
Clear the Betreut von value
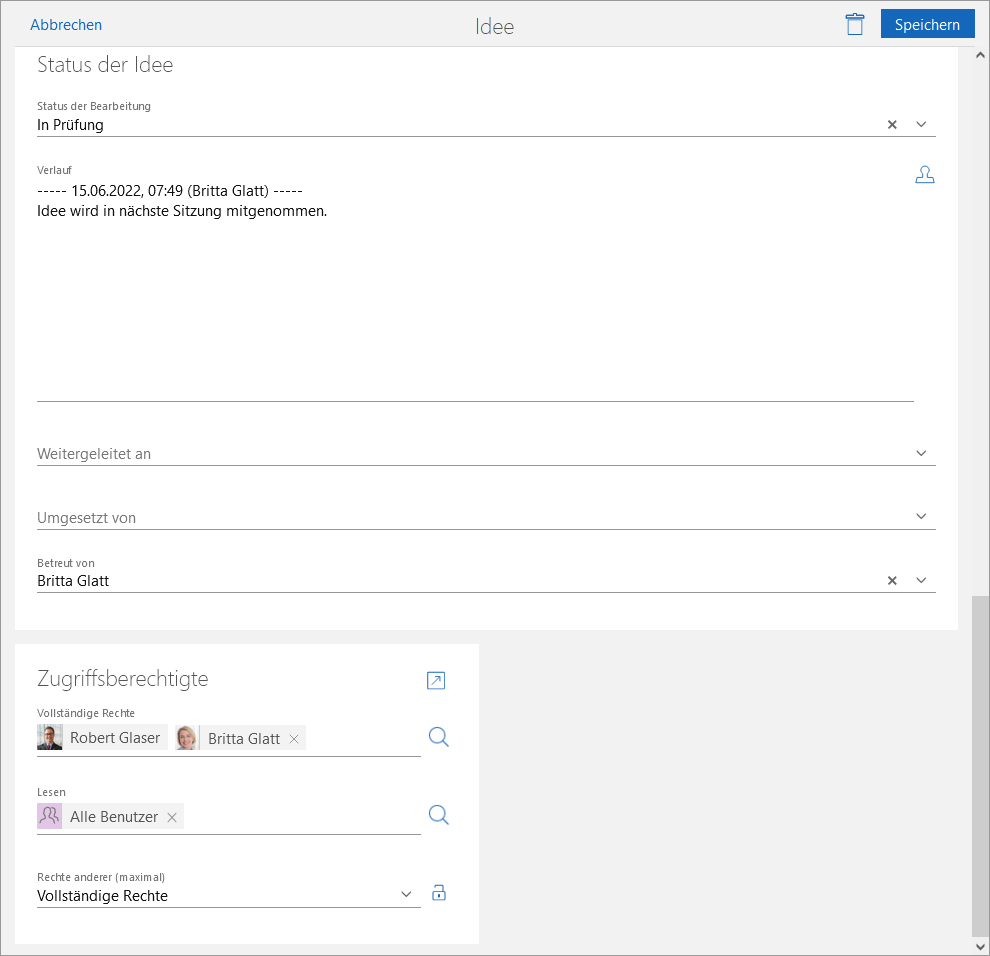point(892,581)
